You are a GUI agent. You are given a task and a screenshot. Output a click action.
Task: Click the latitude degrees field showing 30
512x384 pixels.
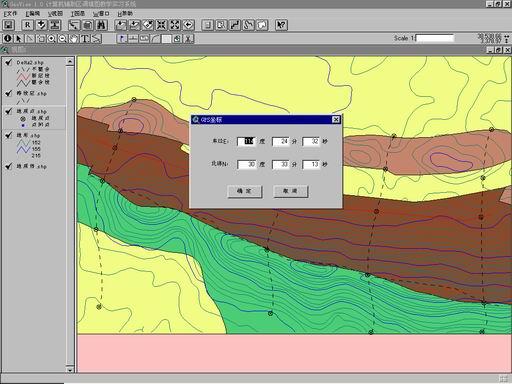point(247,164)
